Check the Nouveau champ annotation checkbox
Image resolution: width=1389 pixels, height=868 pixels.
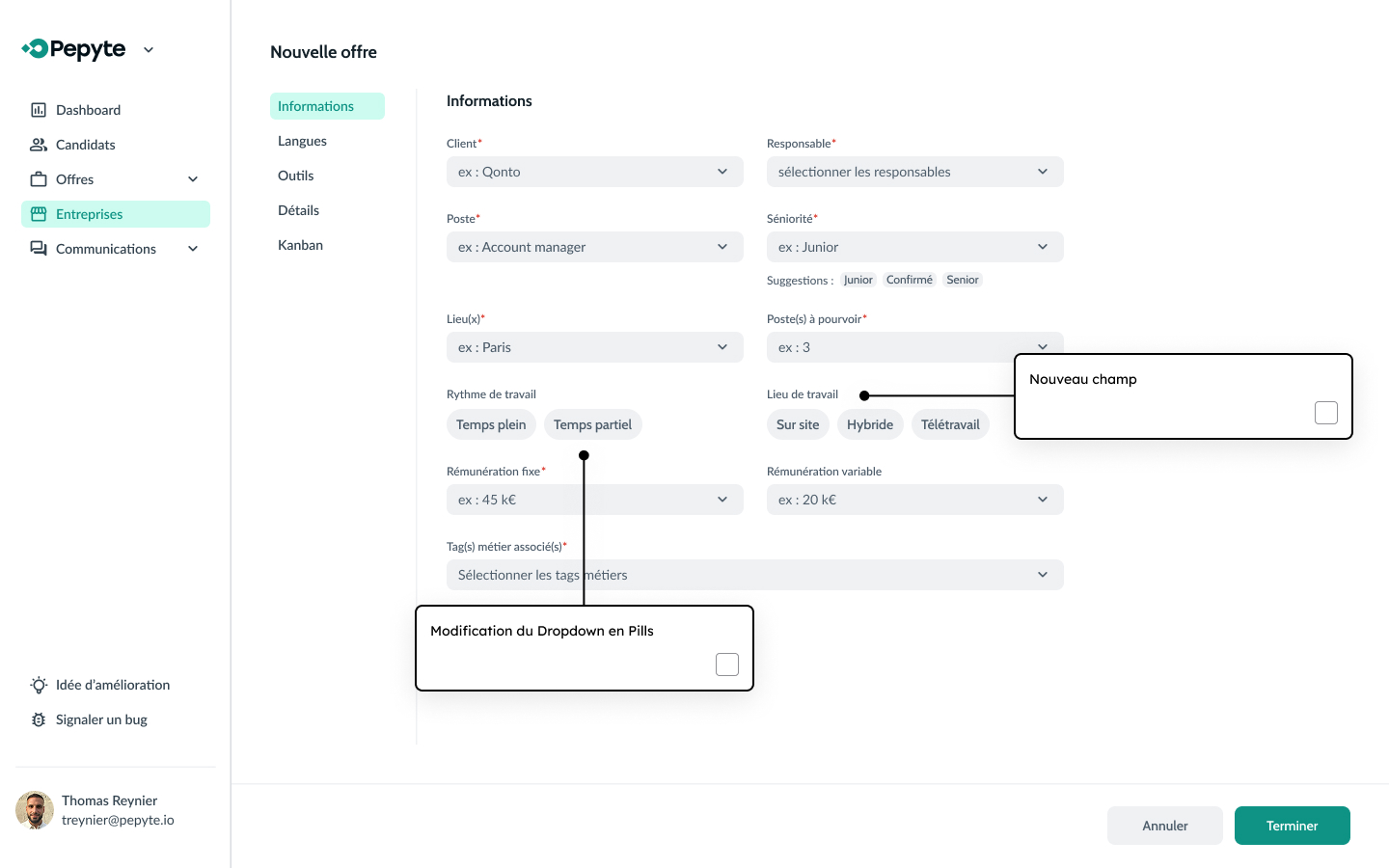1326,413
